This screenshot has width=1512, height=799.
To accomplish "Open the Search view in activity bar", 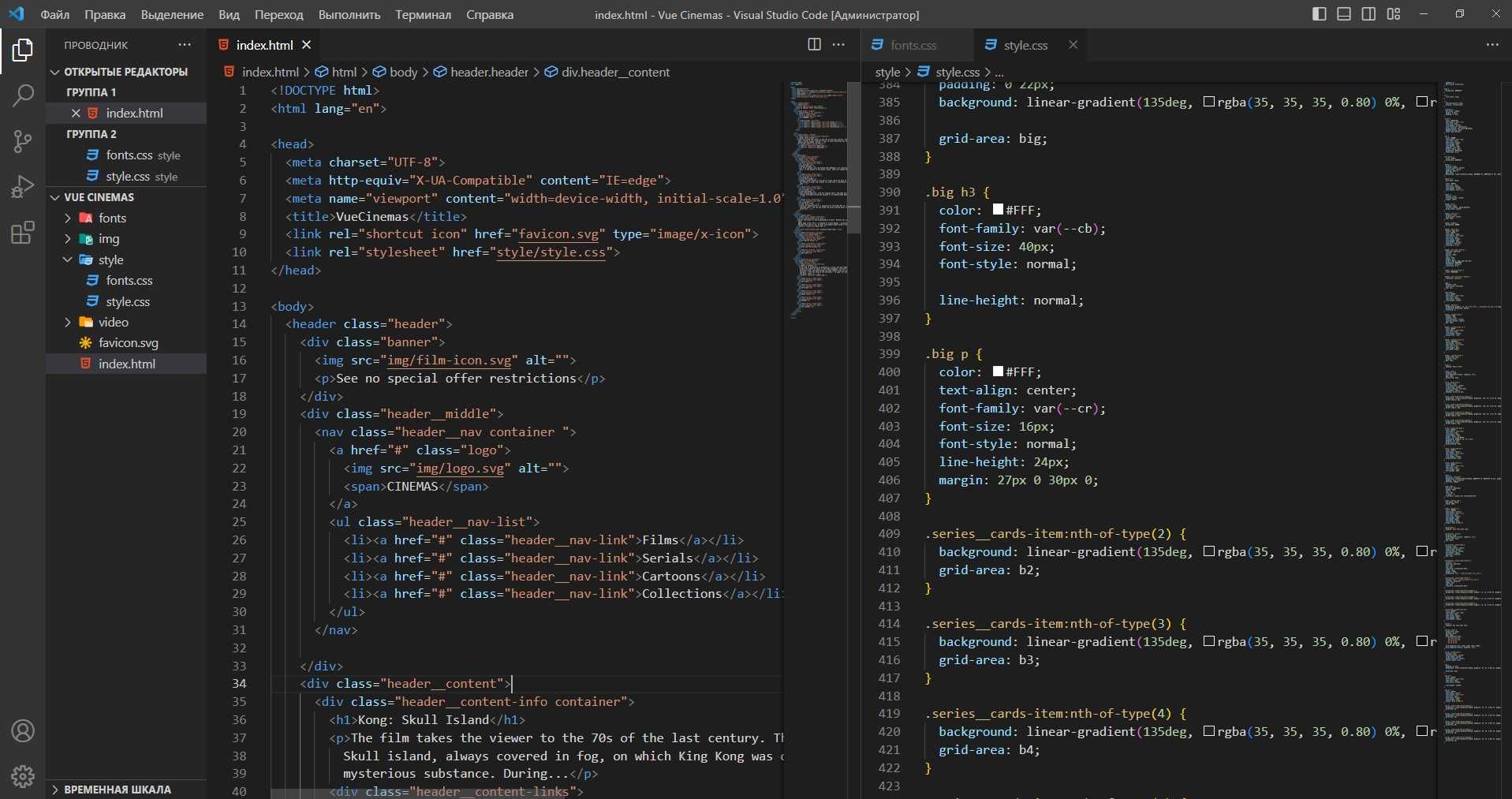I will click(x=23, y=96).
